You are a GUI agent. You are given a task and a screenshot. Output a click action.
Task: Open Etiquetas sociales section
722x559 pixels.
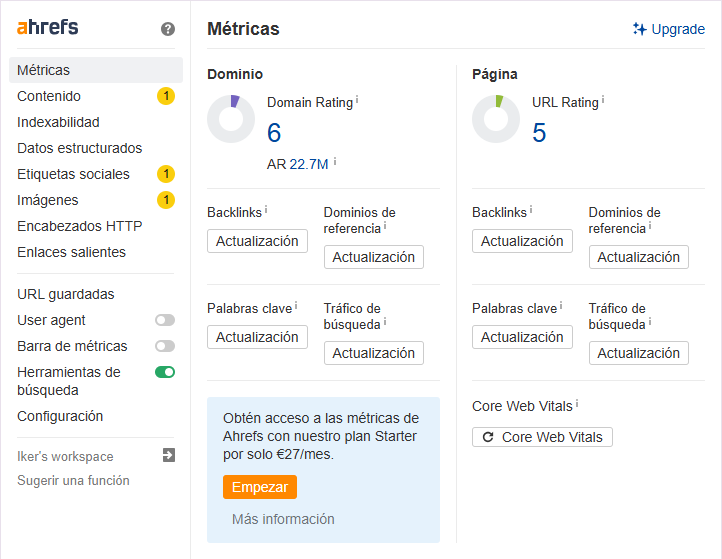(x=73, y=174)
